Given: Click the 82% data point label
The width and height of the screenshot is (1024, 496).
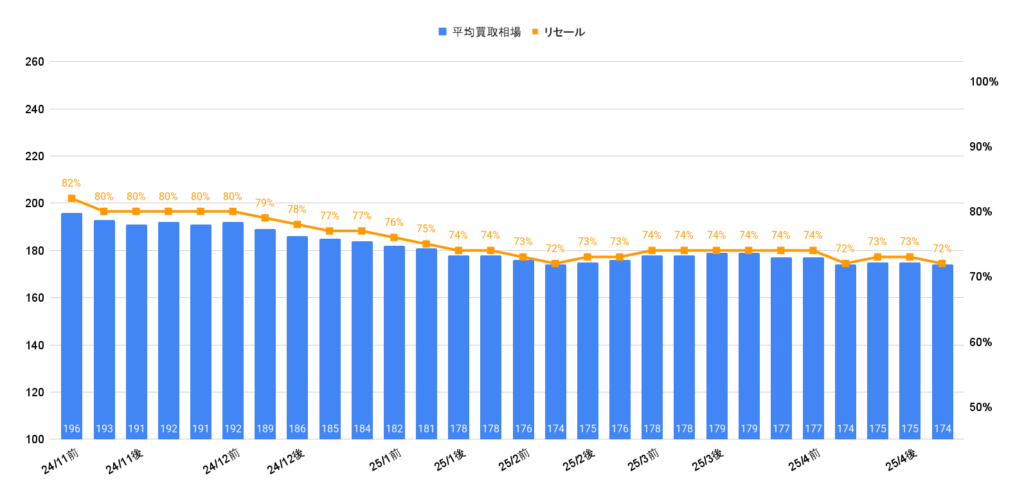Looking at the screenshot, I should point(71,183).
